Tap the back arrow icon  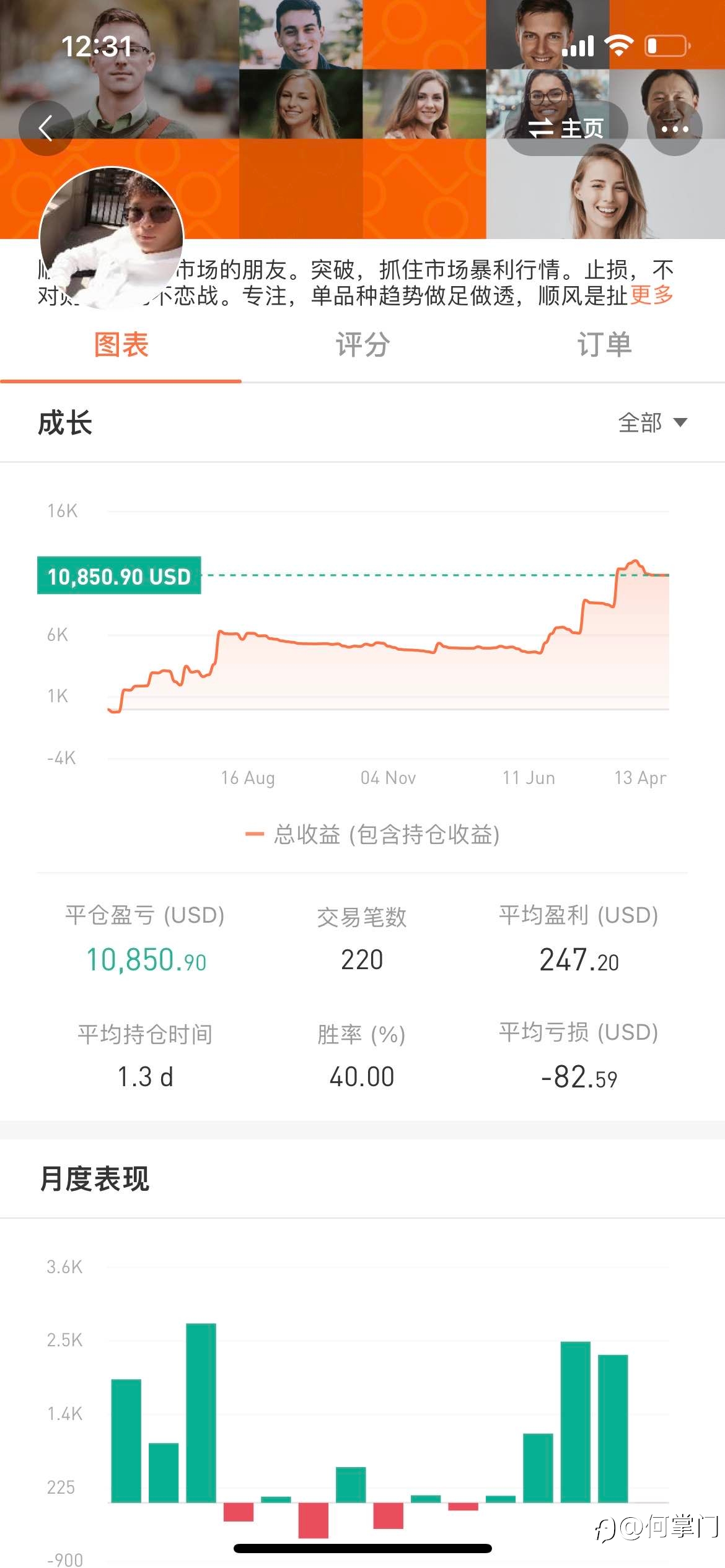coord(46,128)
